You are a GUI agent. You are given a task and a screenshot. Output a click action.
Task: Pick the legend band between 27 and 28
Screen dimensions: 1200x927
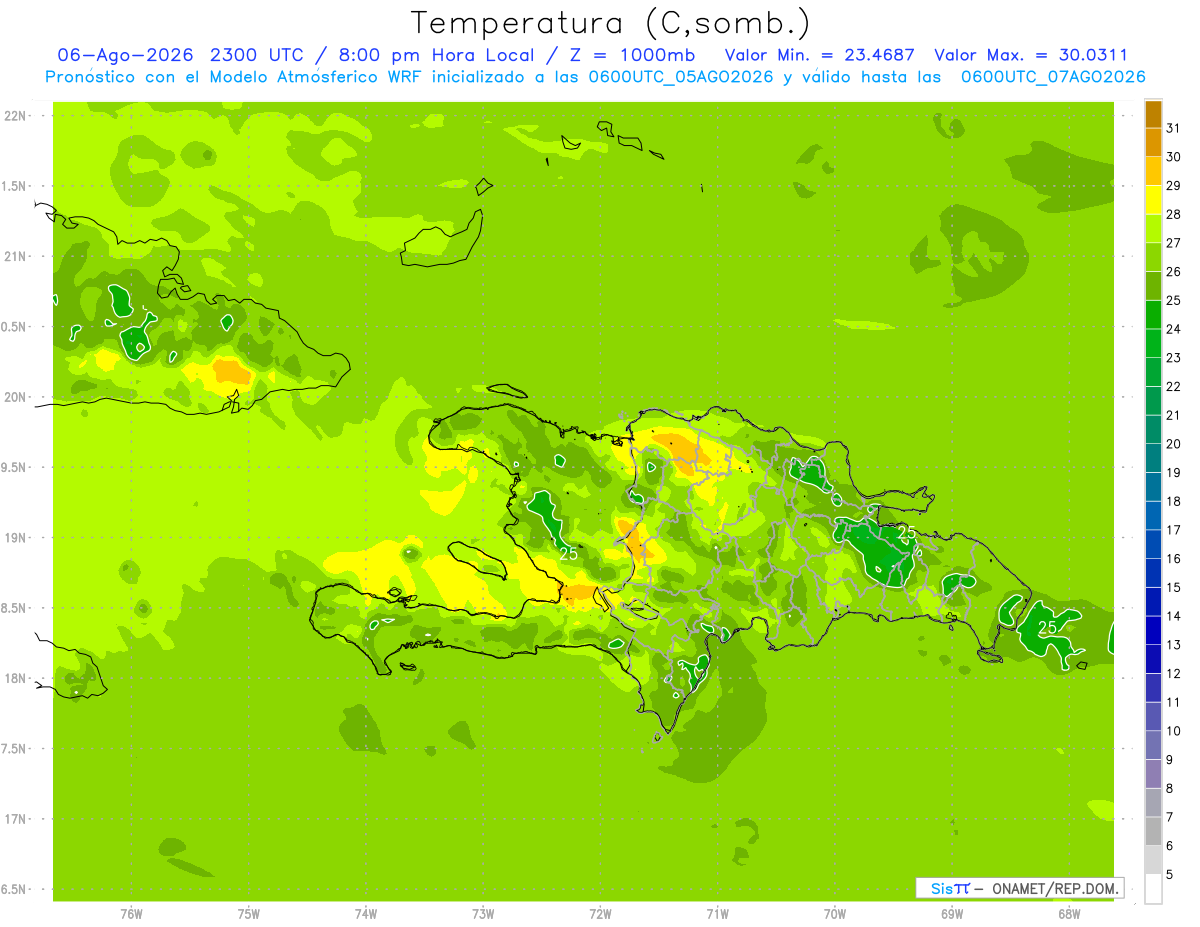pyautogui.click(x=1153, y=228)
